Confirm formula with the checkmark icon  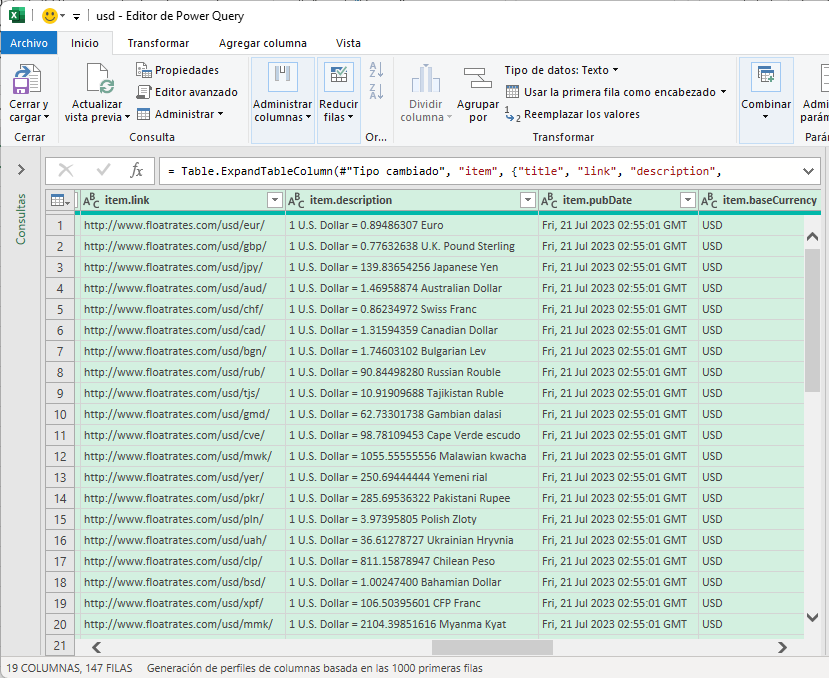[x=103, y=170]
